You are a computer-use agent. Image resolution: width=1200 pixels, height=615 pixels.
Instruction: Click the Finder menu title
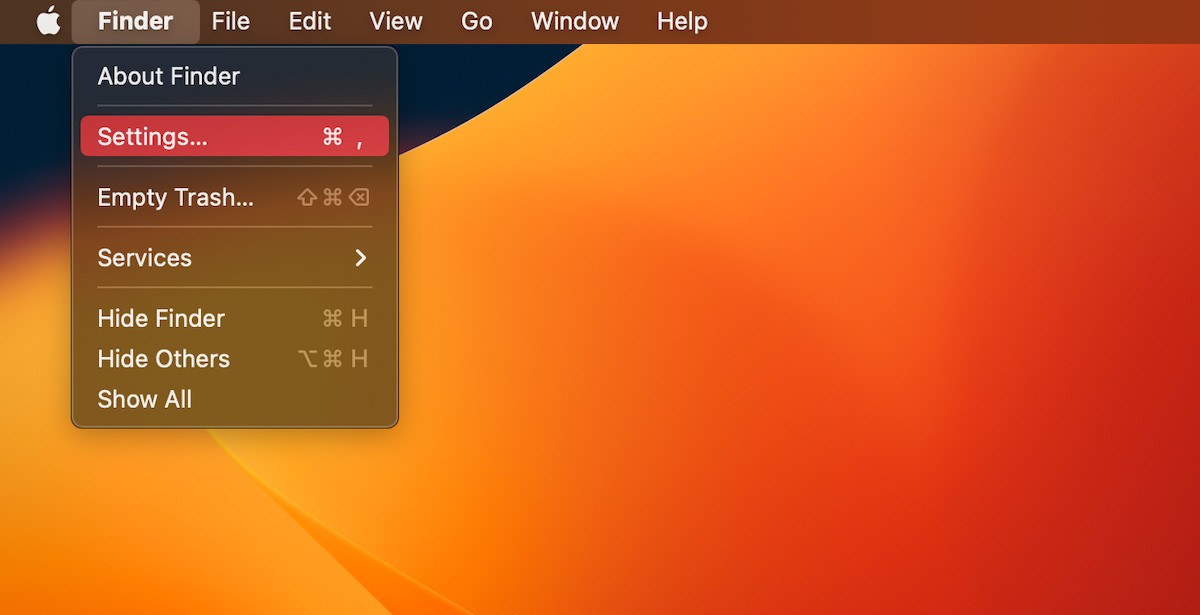[136, 21]
